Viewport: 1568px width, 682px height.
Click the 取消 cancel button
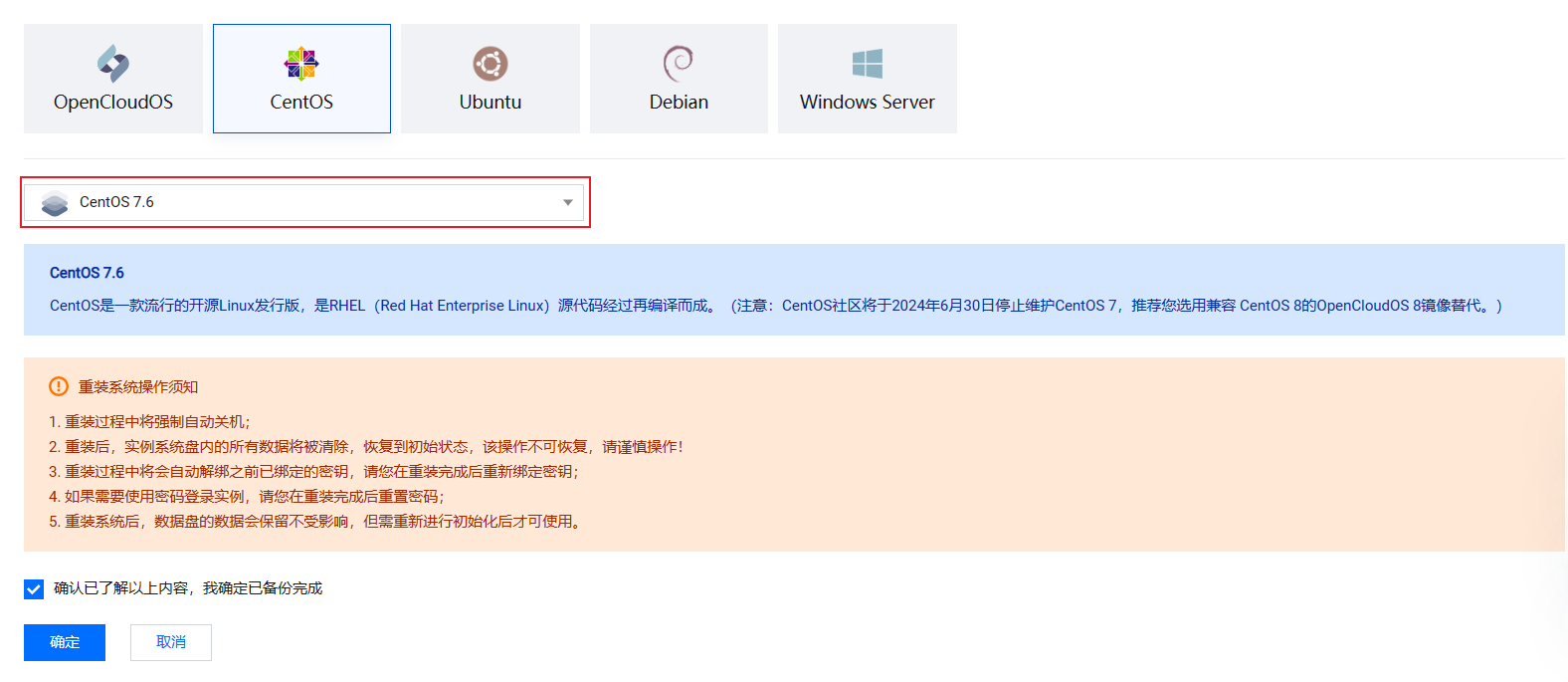tap(171, 642)
